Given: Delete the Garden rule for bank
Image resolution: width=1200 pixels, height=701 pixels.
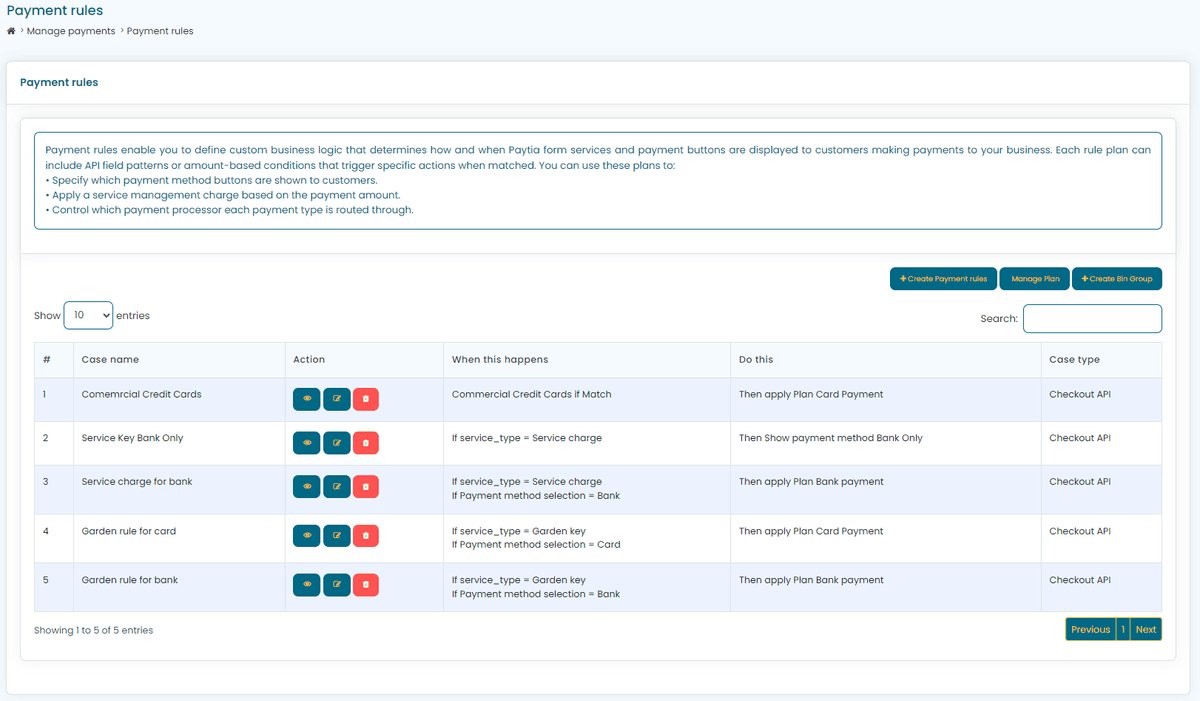Looking at the screenshot, I should pyautogui.click(x=366, y=584).
